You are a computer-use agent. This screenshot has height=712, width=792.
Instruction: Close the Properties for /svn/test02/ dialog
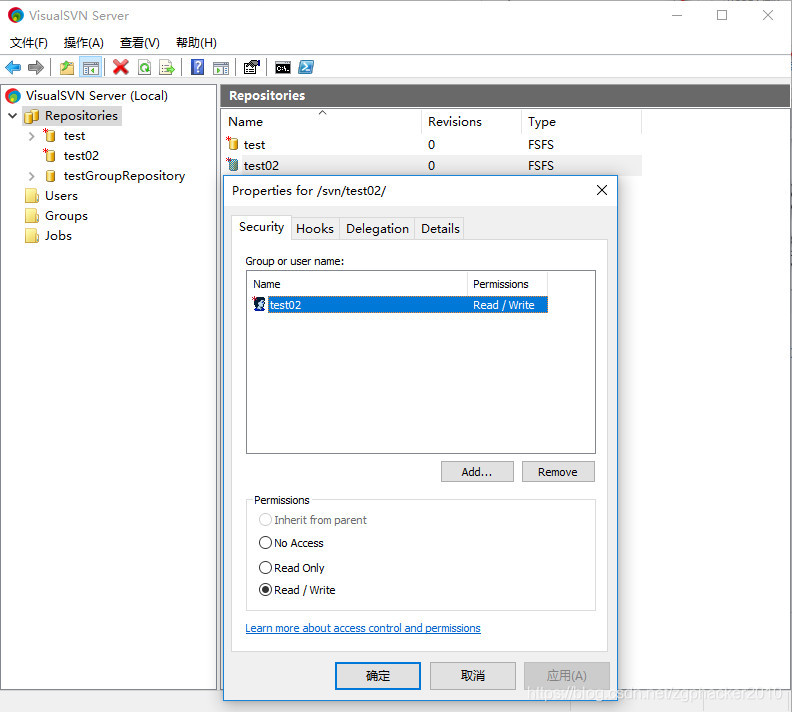tap(602, 190)
